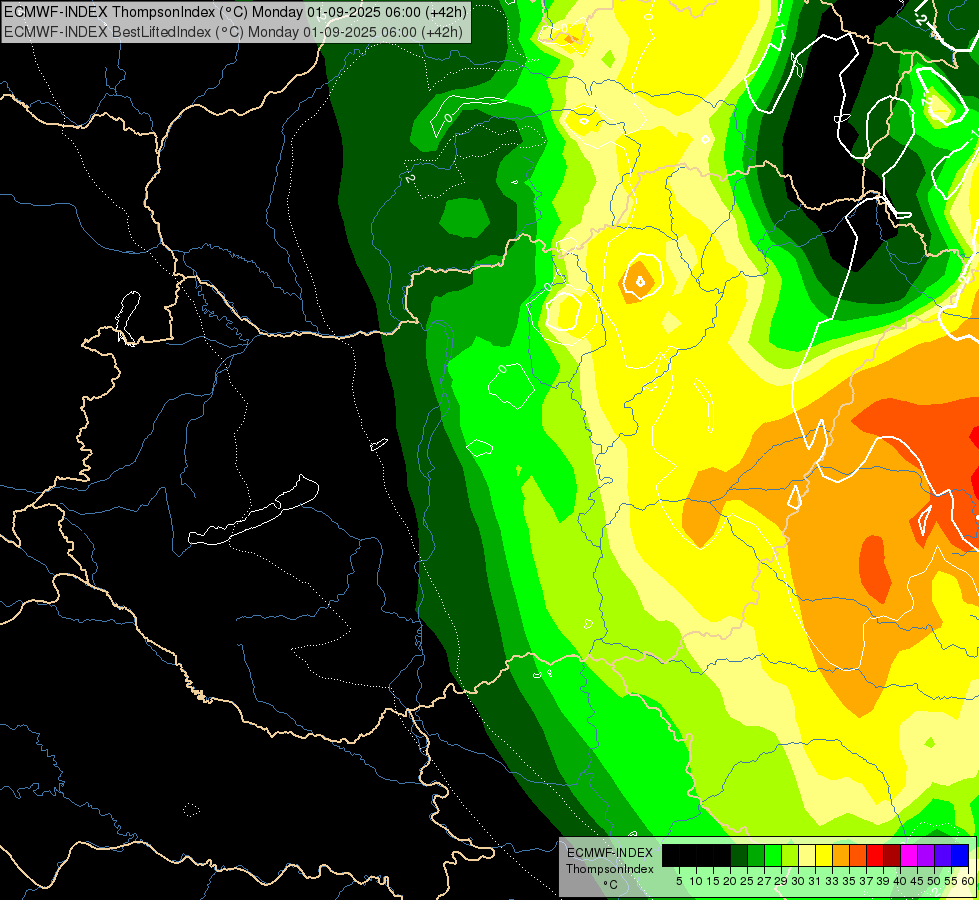Click the BestLiftedIndex title line at top
The height and width of the screenshot is (900, 979).
[234, 32]
